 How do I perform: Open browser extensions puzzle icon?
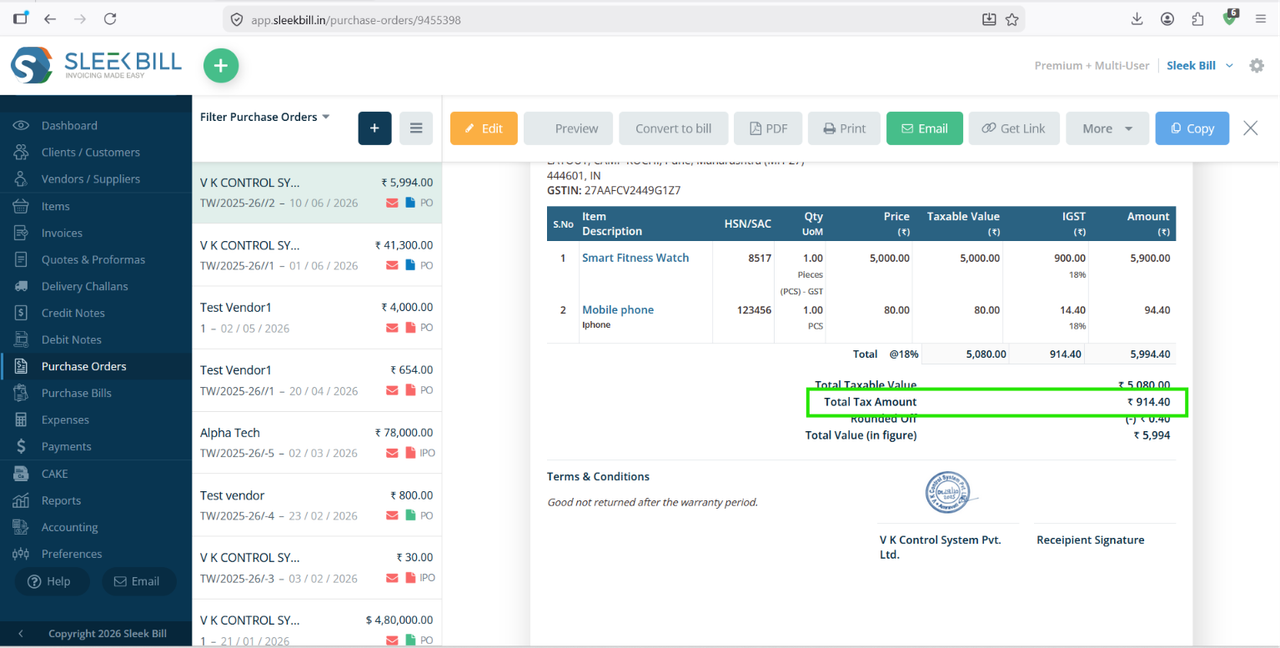coord(1198,19)
